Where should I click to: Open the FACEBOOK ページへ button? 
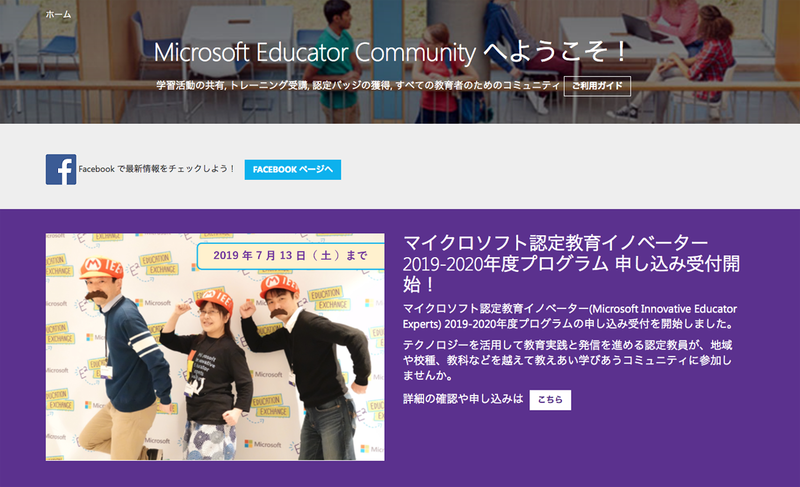(293, 170)
